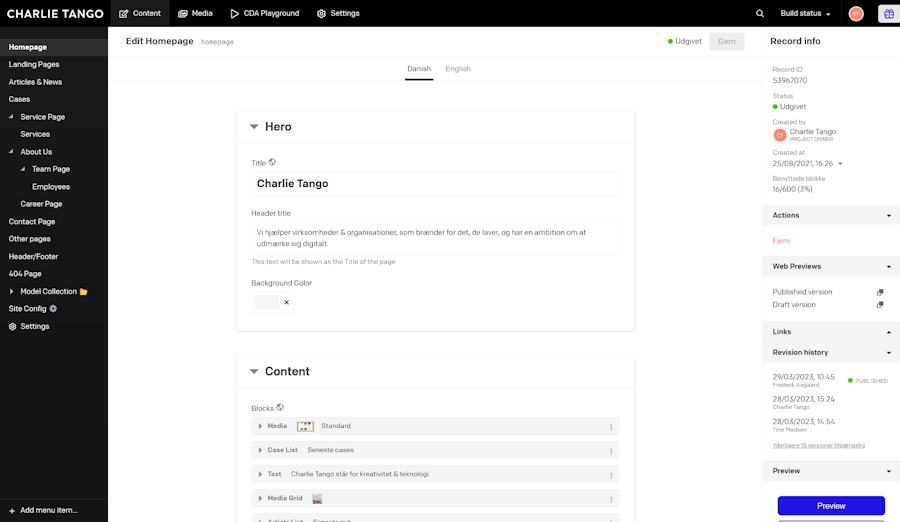Image resolution: width=900 pixels, height=522 pixels.
Task: Collapse the Team Page tree item
Action: pos(23,169)
